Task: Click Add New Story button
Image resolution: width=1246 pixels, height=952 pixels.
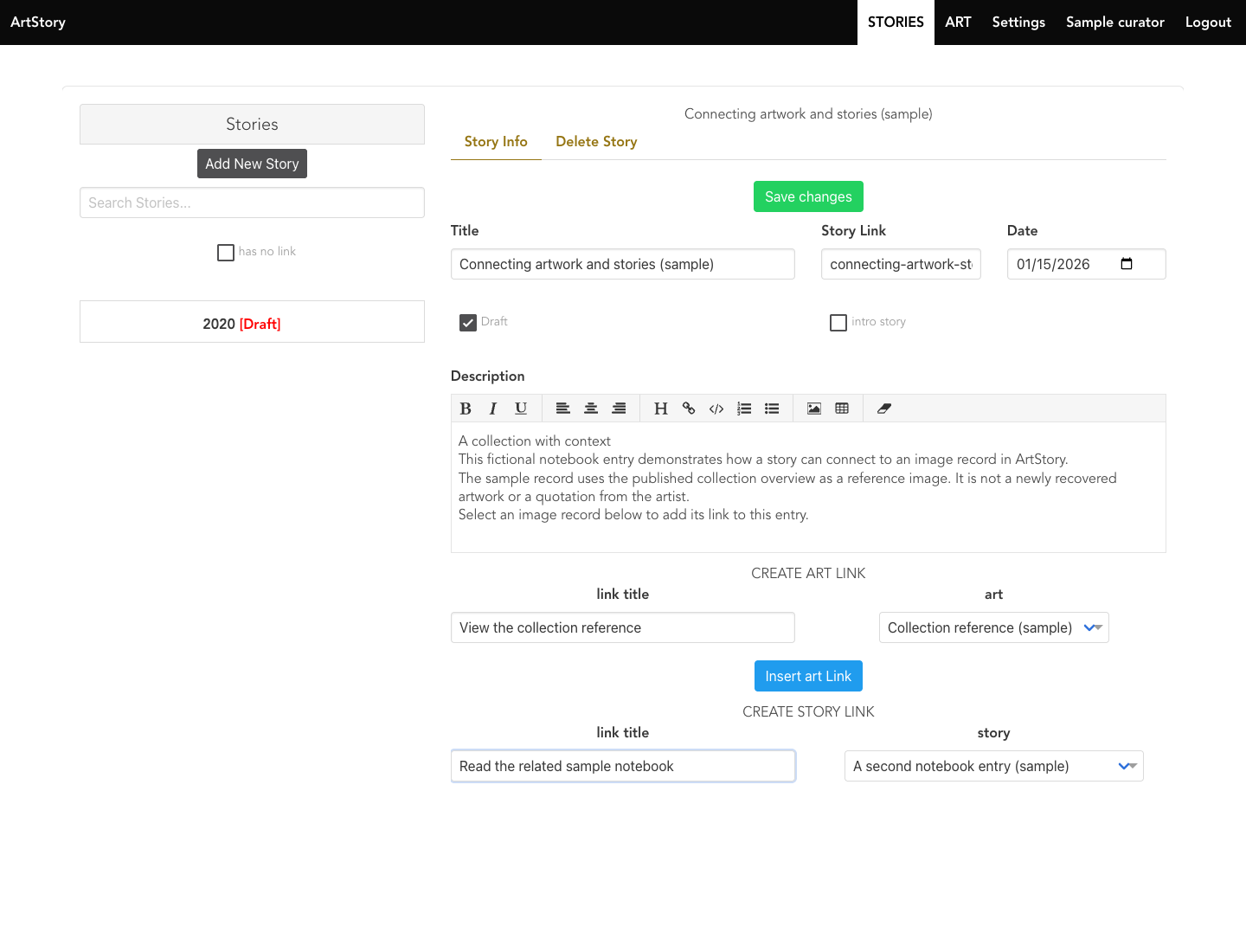Action: click(x=252, y=164)
